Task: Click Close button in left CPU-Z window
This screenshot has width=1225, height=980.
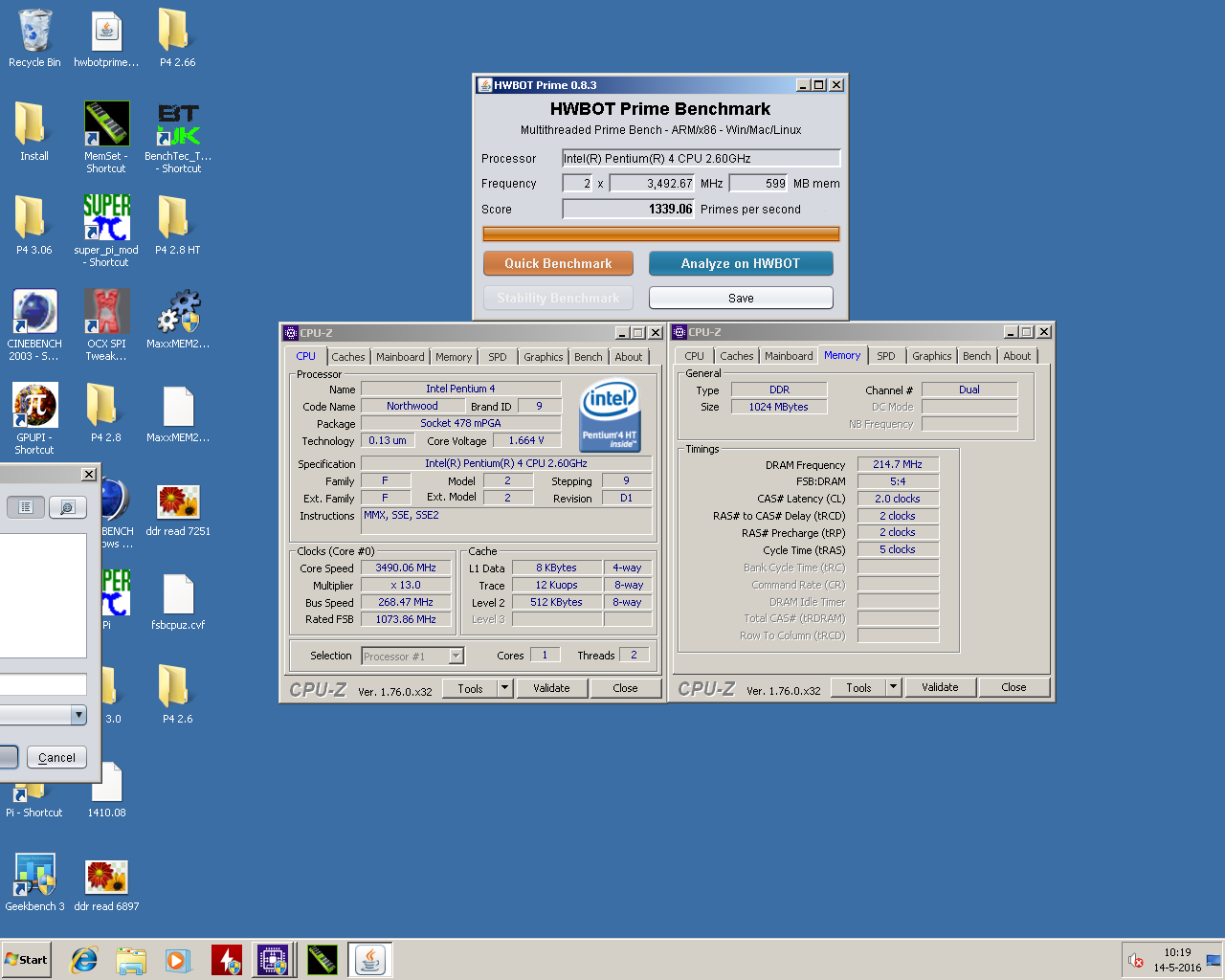Action: click(625, 688)
